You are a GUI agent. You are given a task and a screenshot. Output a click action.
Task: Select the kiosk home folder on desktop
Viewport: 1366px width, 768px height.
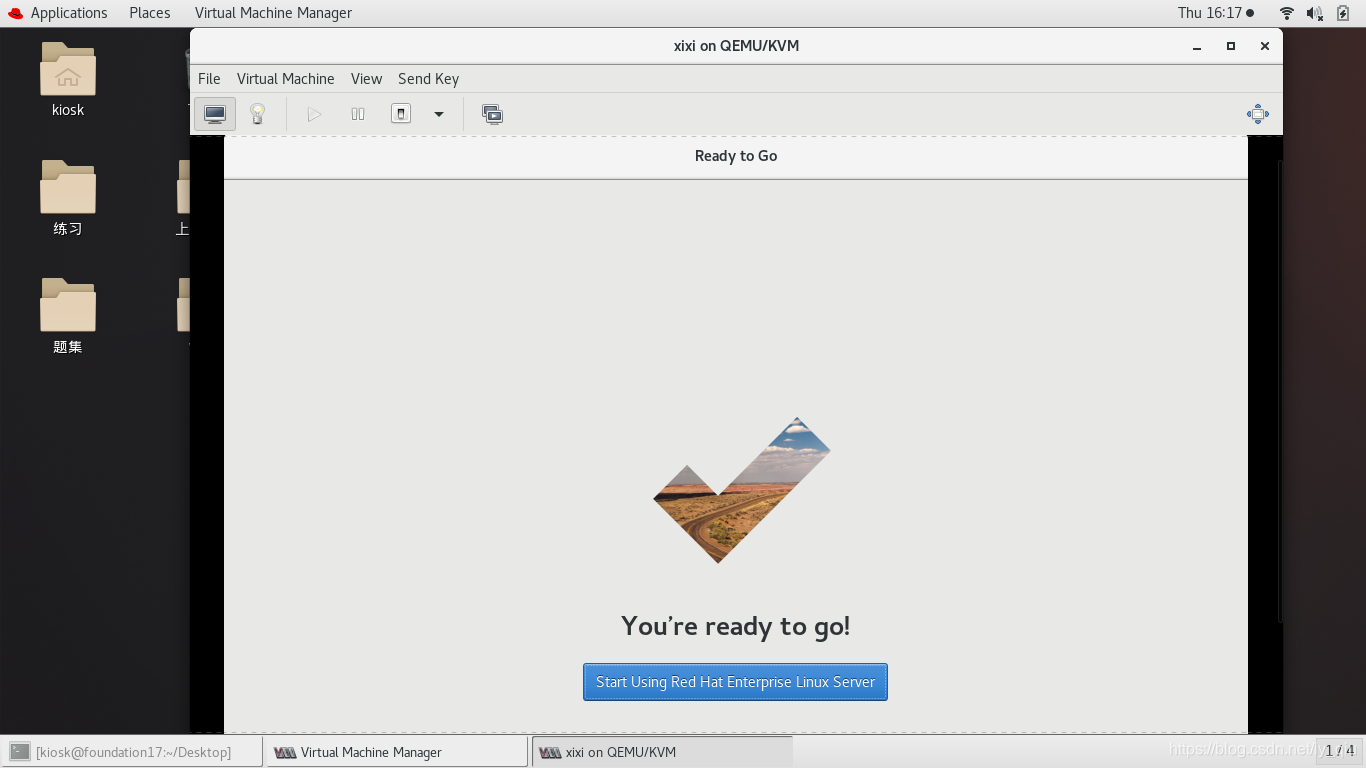[x=68, y=80]
